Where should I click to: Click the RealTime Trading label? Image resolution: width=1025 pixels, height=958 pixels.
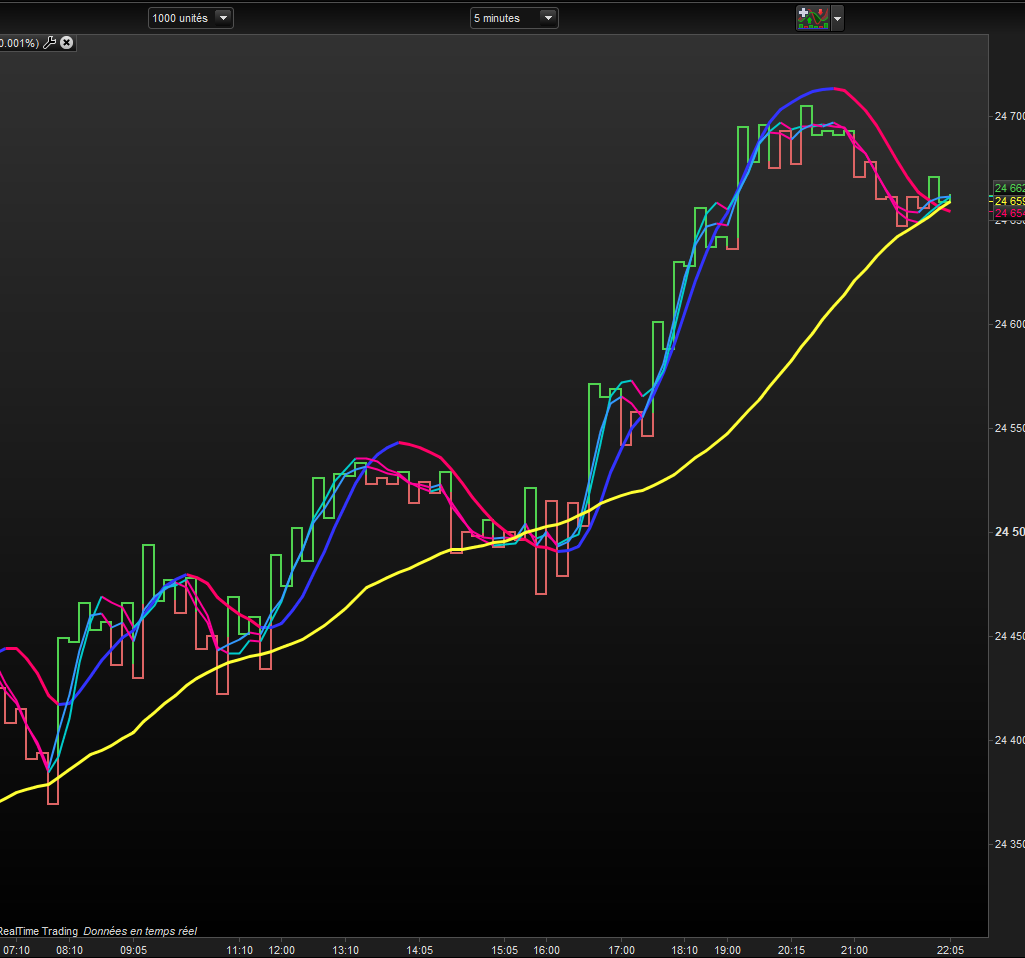(39, 931)
